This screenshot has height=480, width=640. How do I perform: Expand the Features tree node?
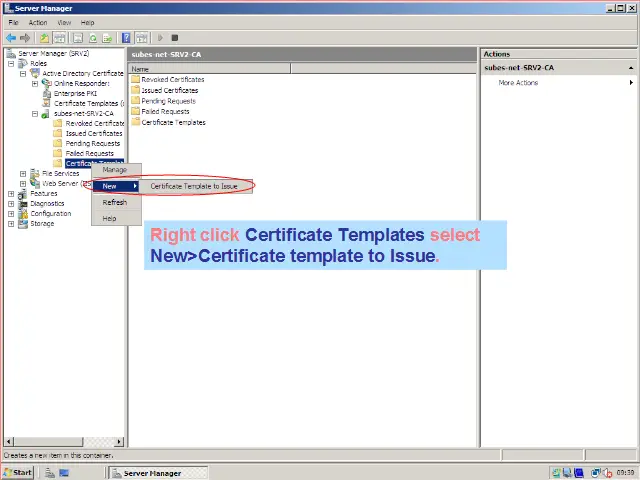click(x=11, y=194)
